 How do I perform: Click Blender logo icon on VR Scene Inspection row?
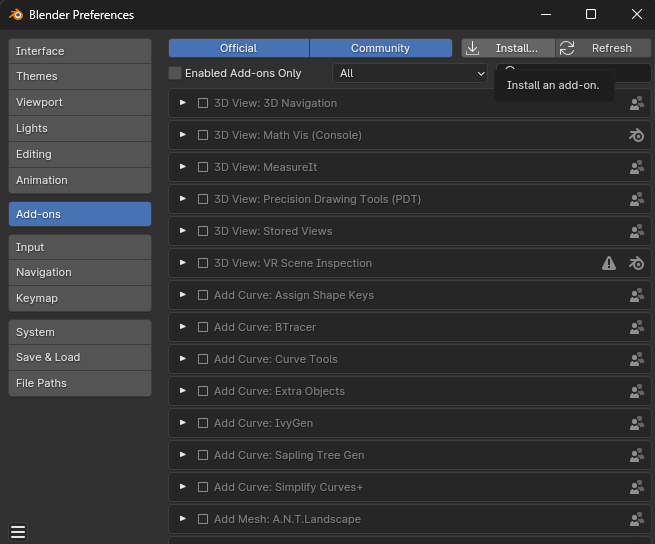click(637, 263)
